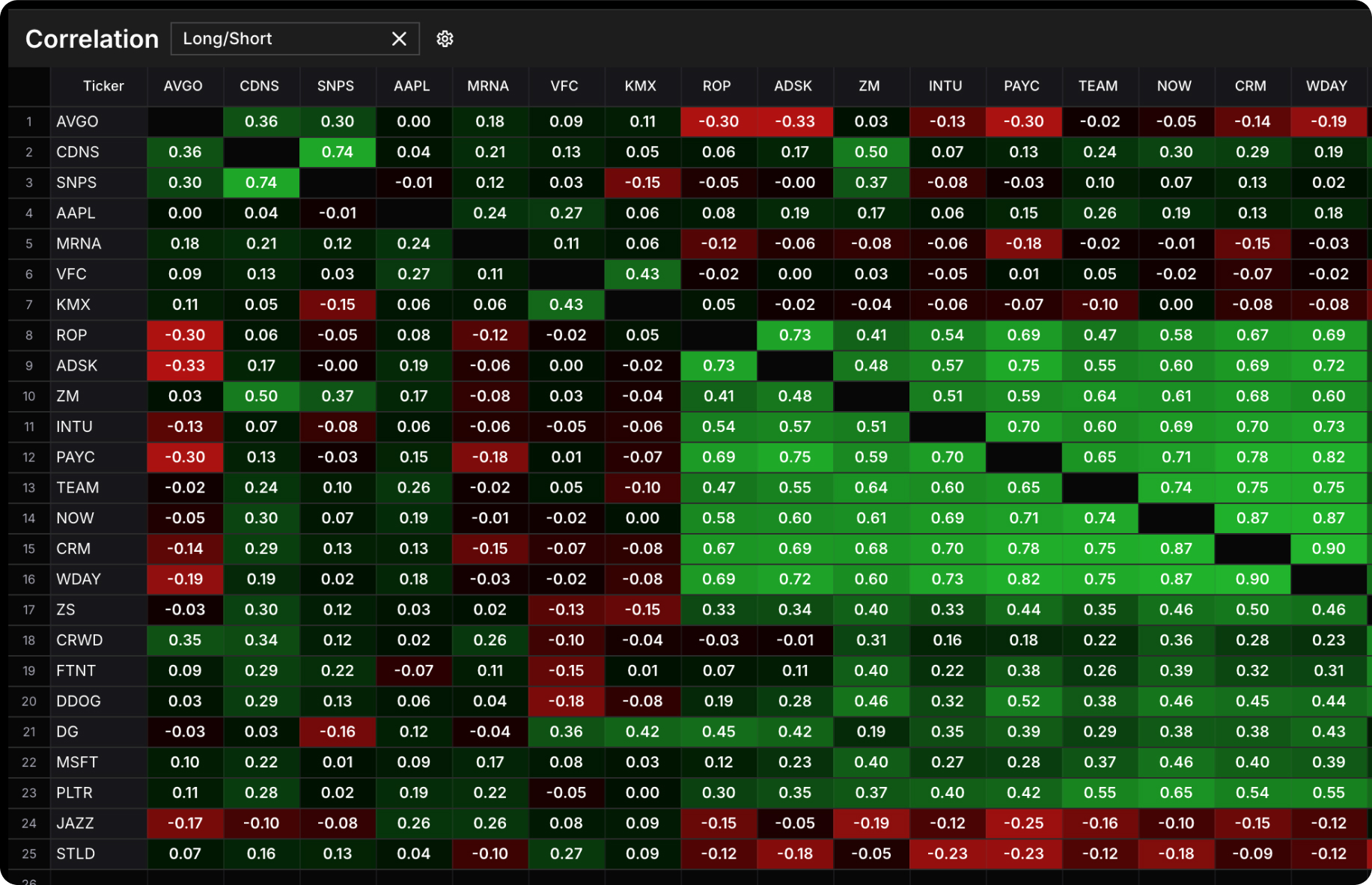
Task: Click ROP row ADSK cell 0.73
Action: pos(795,335)
